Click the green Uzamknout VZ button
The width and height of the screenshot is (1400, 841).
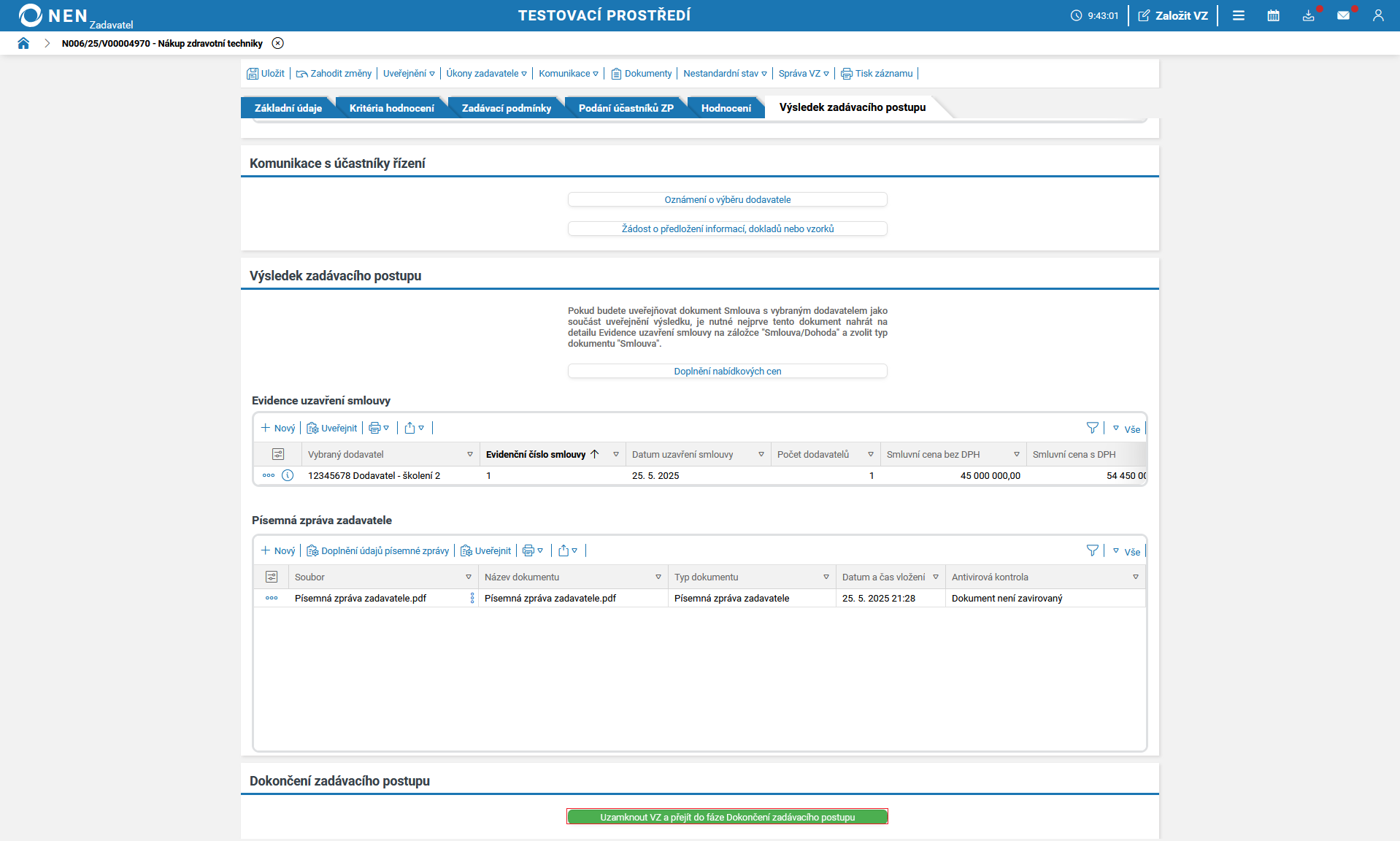[x=727, y=817]
